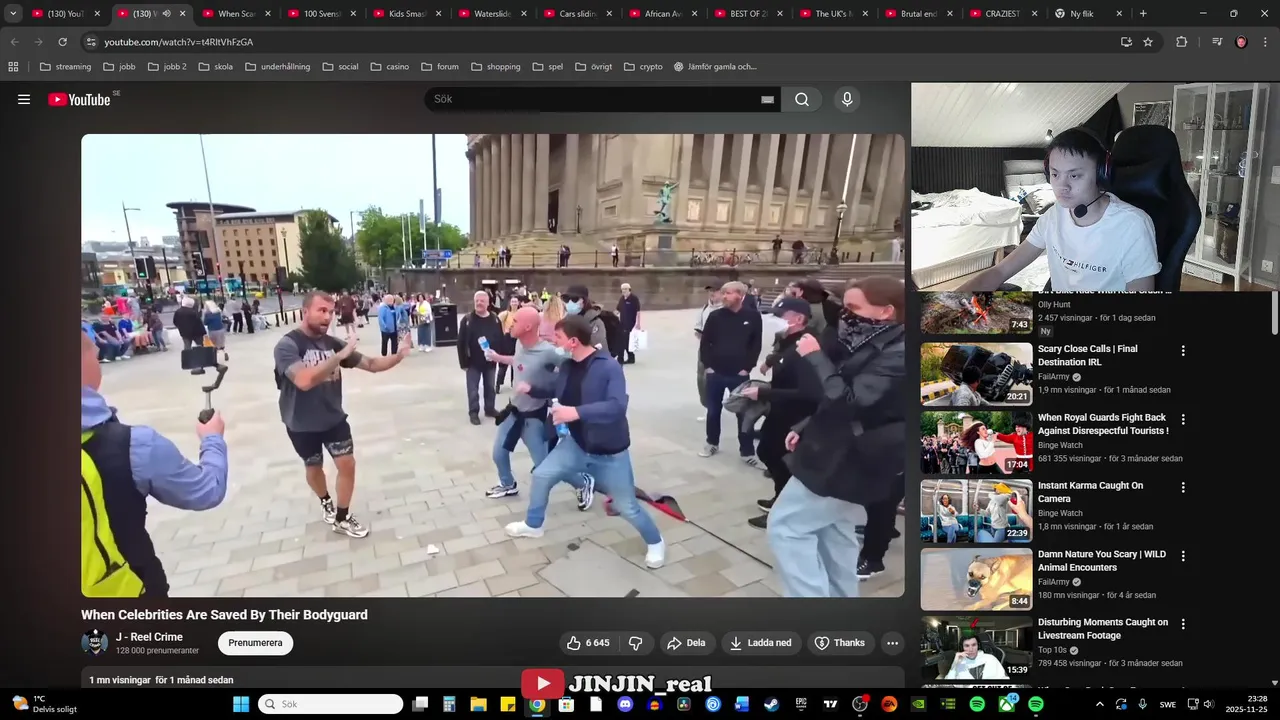Dislike the video with thumbs-down button
This screenshot has width=1280, height=720.
click(x=634, y=643)
